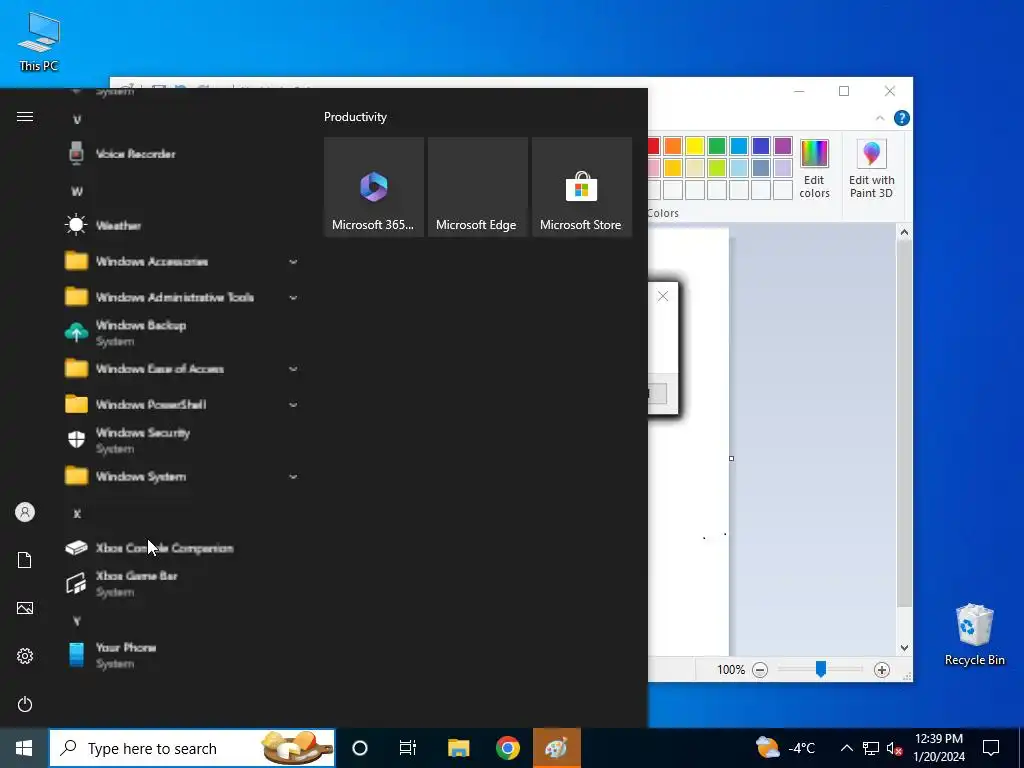This screenshot has height=768, width=1024.
Task: Select the yellow color swatch in Paint
Action: pyautogui.click(x=695, y=146)
